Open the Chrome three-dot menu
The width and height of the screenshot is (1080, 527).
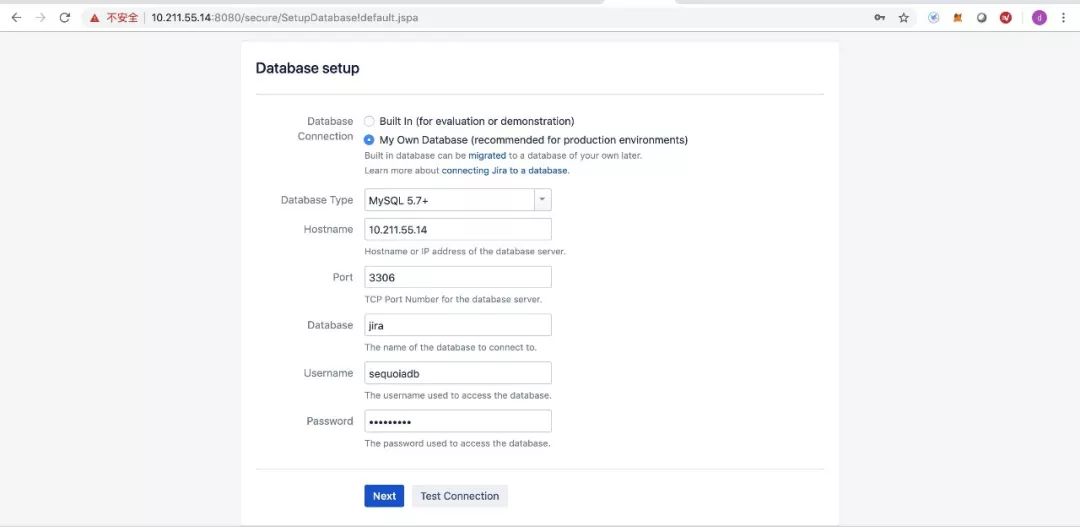(x=1063, y=18)
